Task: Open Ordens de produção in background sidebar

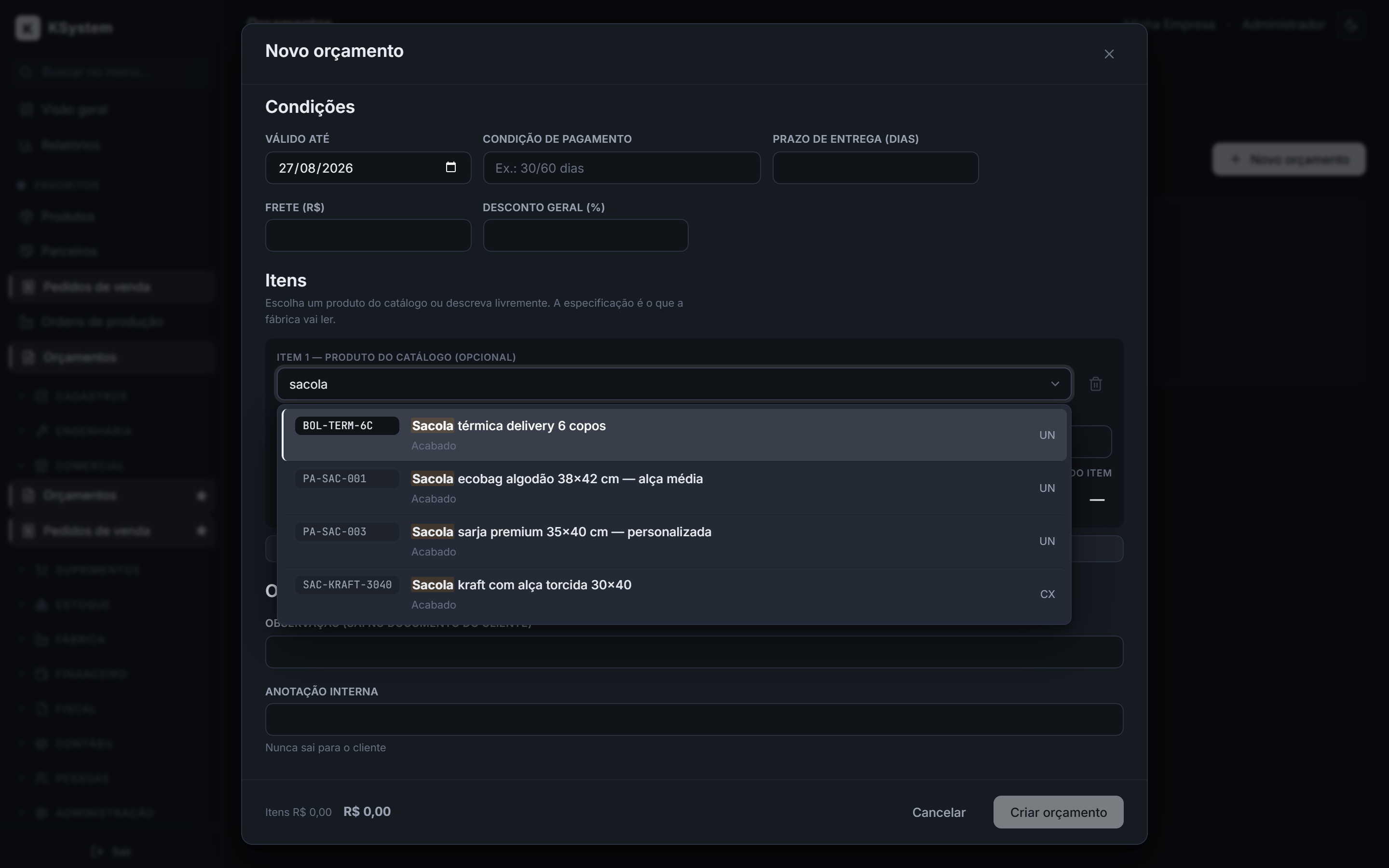Action: point(112,322)
